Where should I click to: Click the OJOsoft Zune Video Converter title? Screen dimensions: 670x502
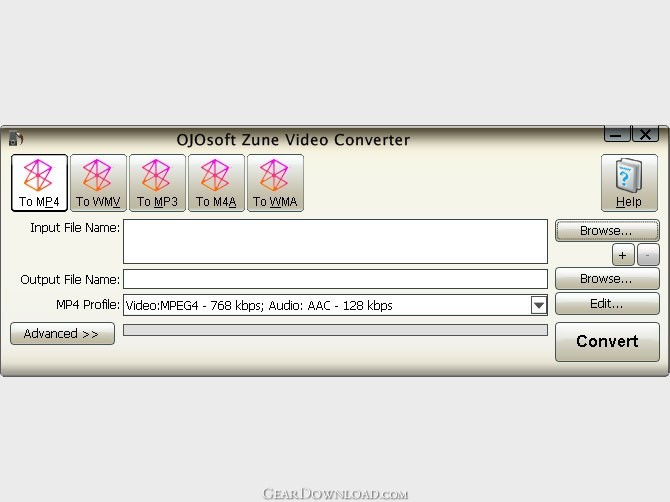pos(293,140)
